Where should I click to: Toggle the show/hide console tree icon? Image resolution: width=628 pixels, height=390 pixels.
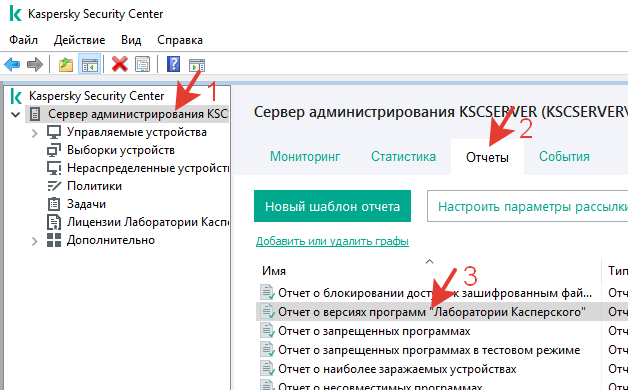[89, 64]
